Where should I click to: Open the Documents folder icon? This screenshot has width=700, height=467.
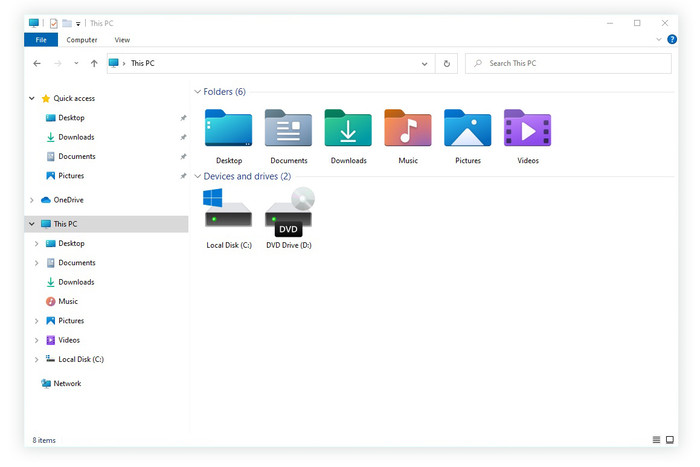click(288, 130)
